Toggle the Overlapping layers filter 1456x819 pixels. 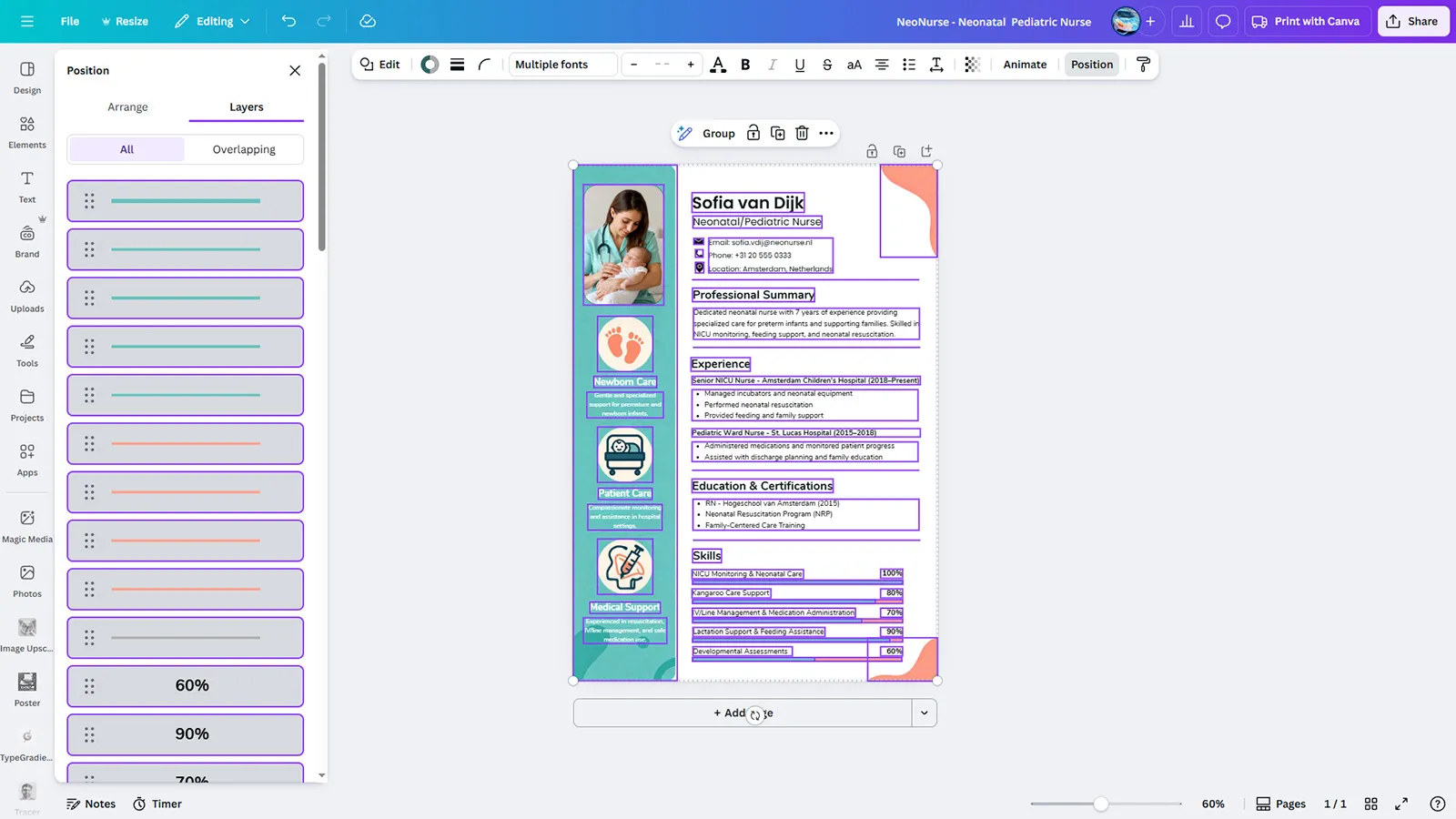tap(244, 149)
